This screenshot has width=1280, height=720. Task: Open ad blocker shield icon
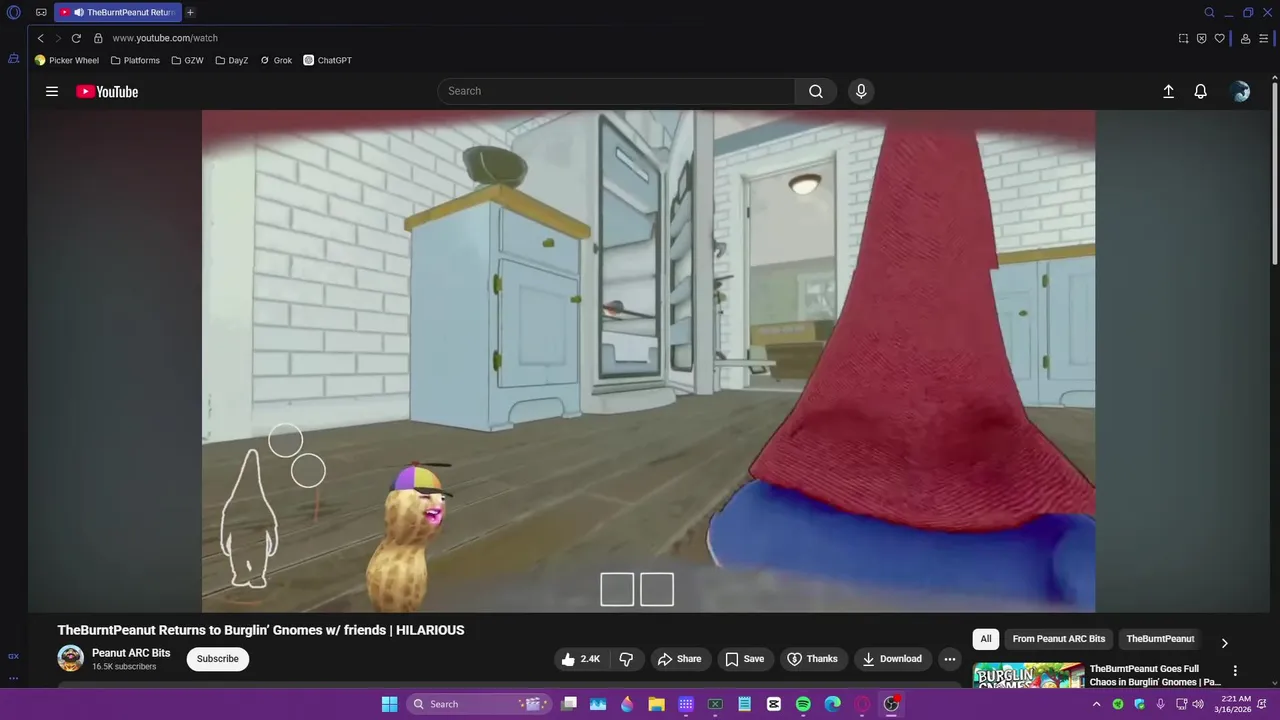click(1201, 38)
